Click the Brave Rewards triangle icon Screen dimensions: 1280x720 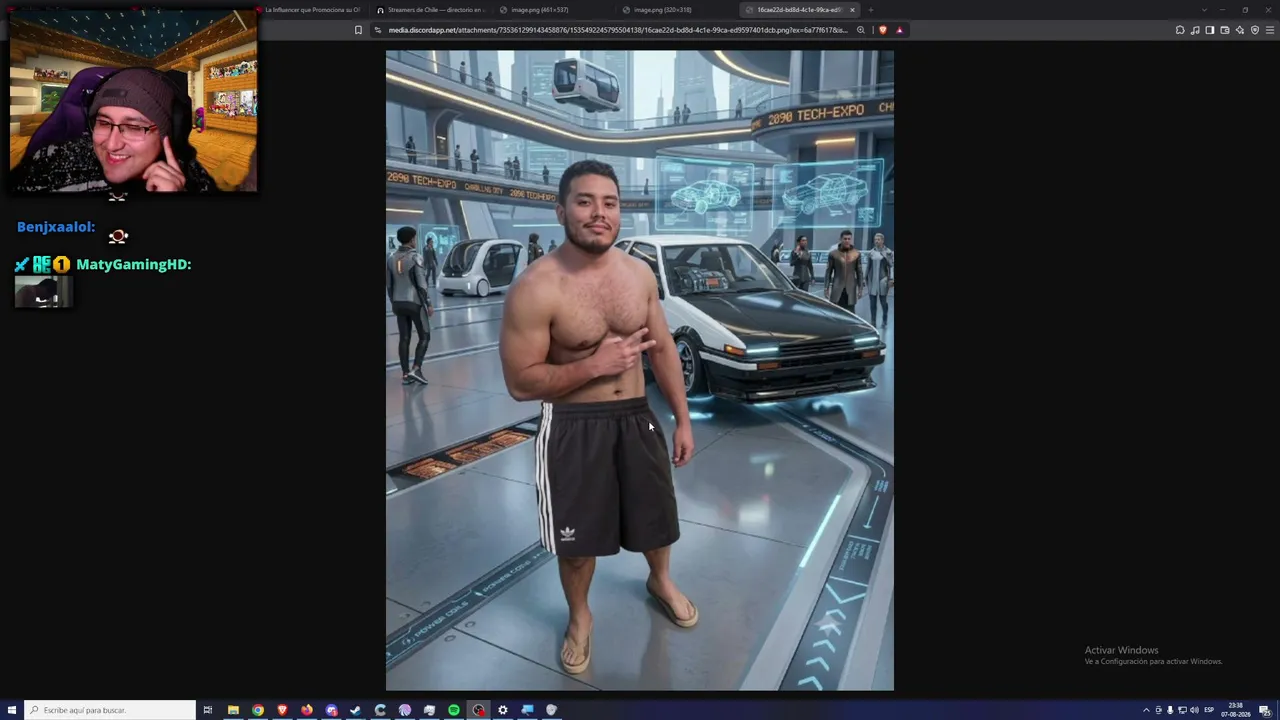[899, 30]
